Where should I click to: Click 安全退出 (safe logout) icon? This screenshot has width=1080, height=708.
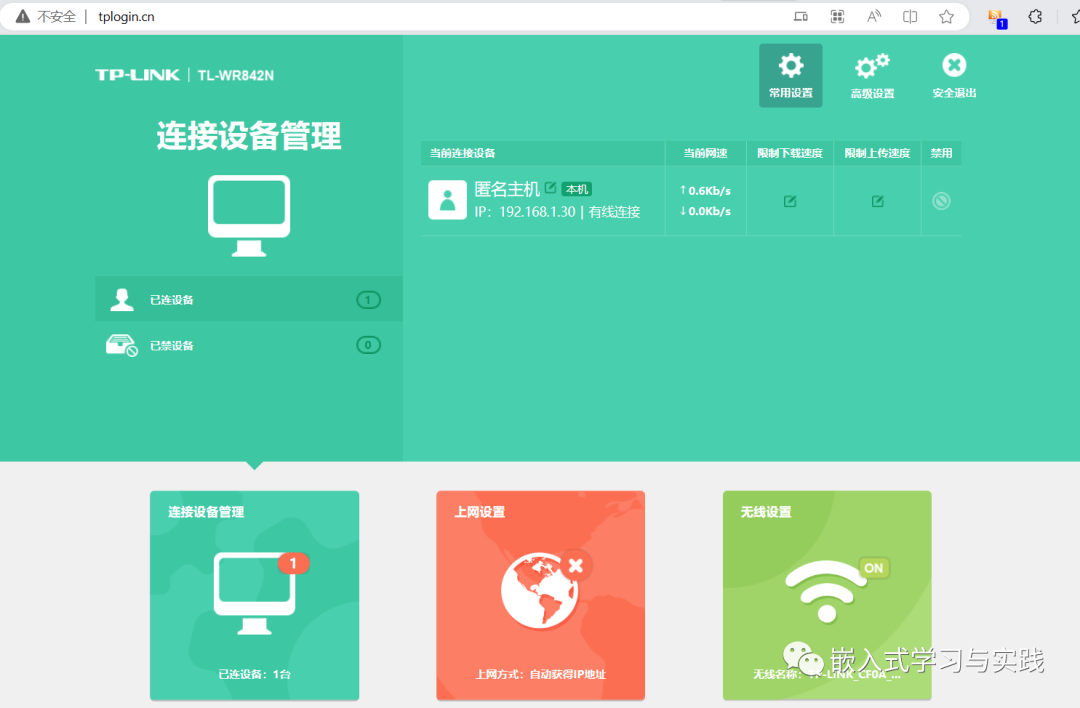point(953,66)
